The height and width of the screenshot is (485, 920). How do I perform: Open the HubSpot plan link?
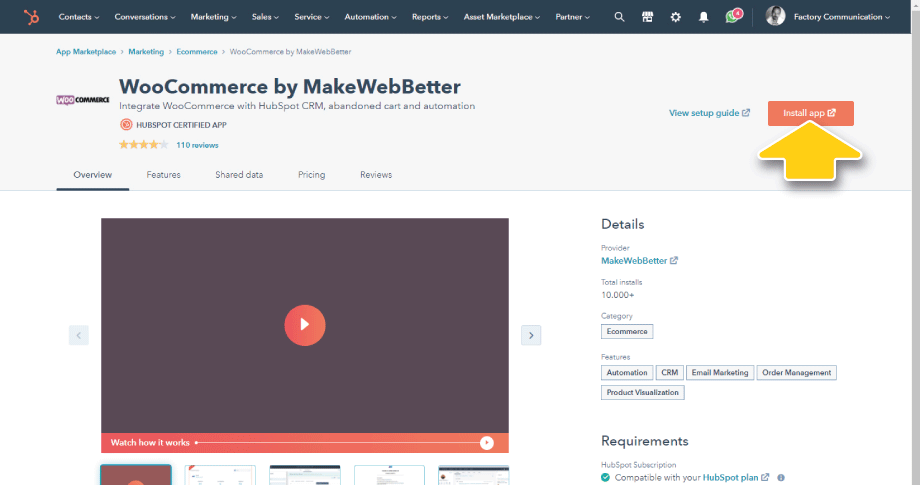click(x=730, y=477)
